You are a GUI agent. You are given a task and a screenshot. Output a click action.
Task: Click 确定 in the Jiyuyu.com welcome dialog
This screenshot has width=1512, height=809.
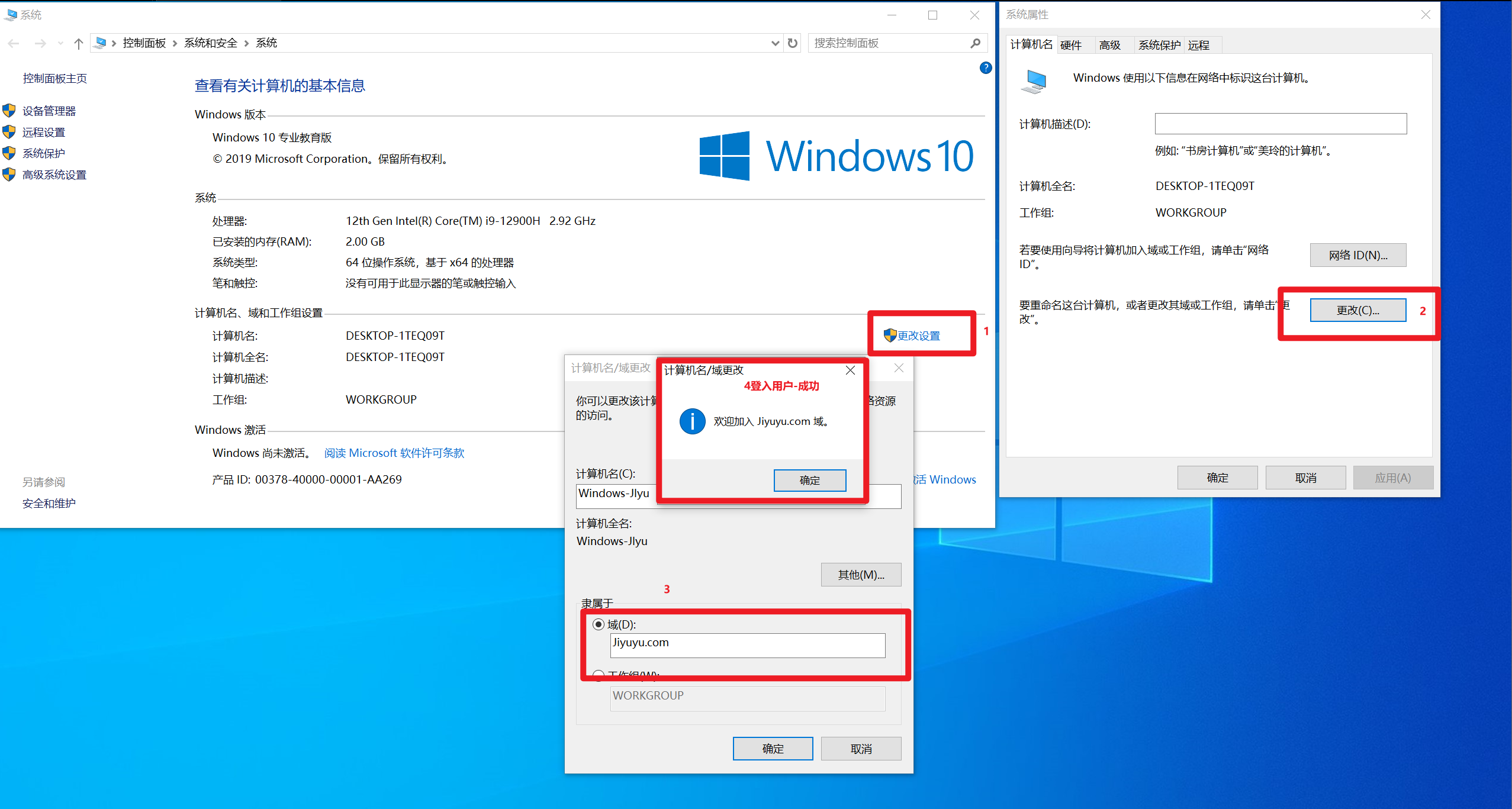click(809, 480)
